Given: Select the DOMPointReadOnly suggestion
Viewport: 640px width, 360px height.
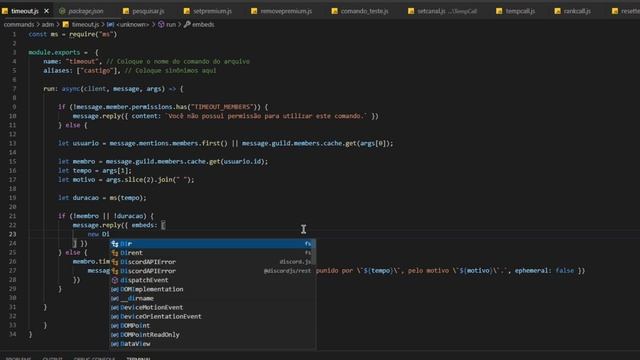Looking at the screenshot, I should [212, 335].
